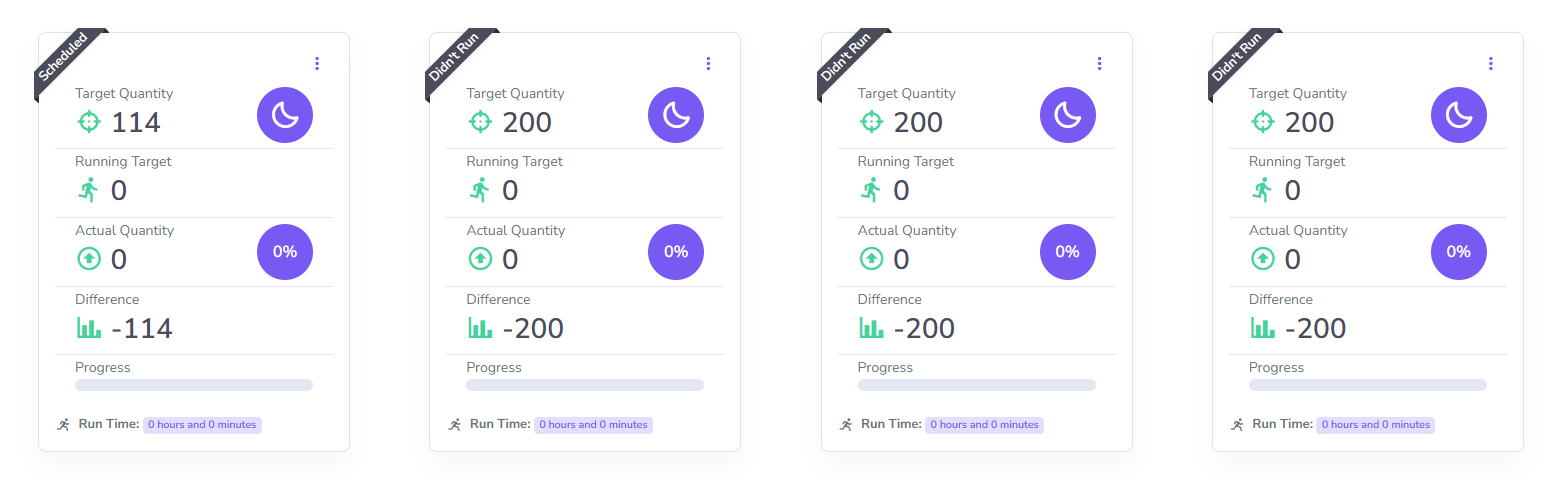
Task: Click the Run Time tag on the Scheduled card
Action: tap(202, 425)
